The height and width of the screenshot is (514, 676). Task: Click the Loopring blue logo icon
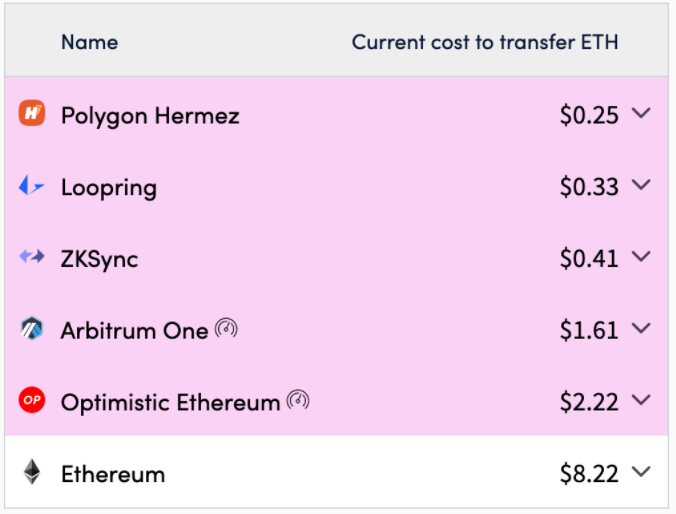[31, 185]
